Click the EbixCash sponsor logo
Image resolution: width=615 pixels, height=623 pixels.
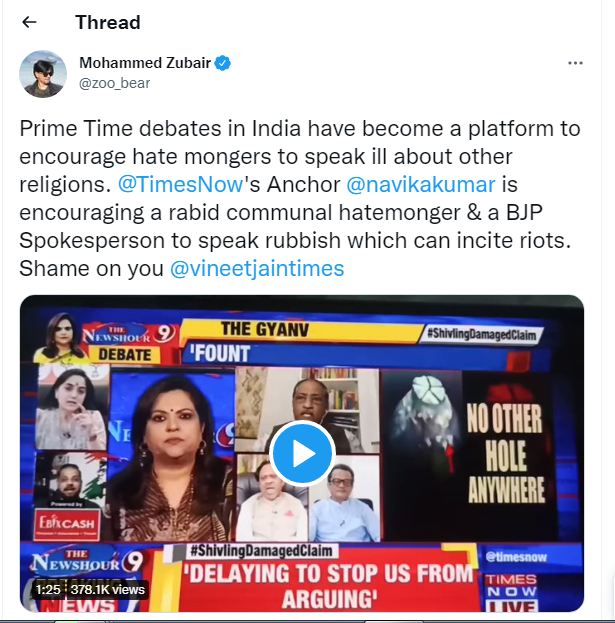66,524
